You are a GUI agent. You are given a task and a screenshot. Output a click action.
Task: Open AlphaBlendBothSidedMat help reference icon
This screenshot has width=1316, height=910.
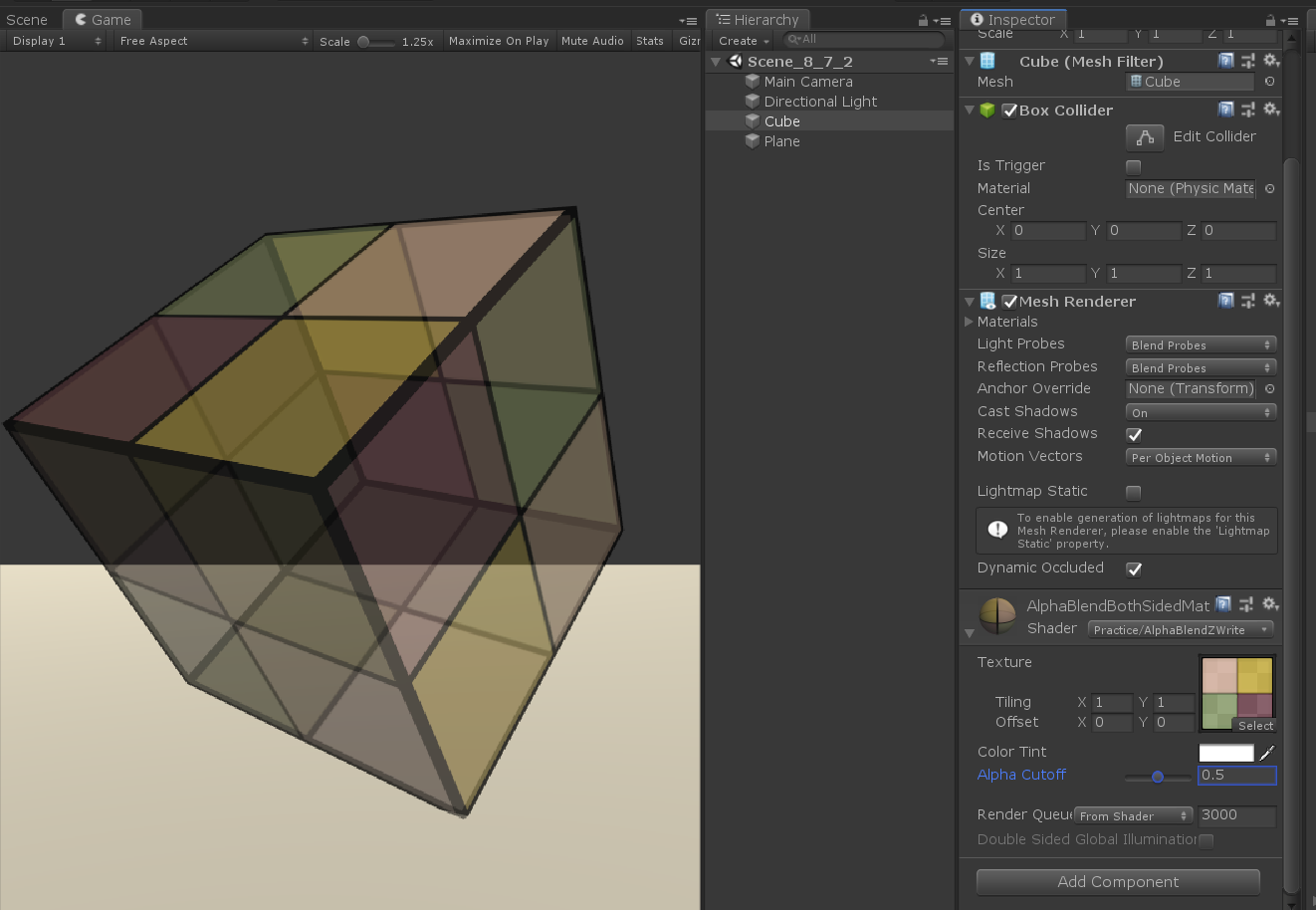(x=1224, y=604)
